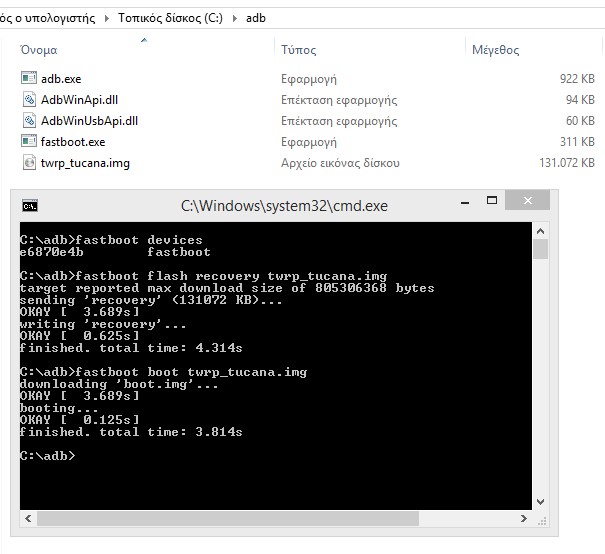Viewport: 605px width, 554px height.
Task: Click the cmd vertical scrollbar up arrow
Action: click(x=541, y=231)
